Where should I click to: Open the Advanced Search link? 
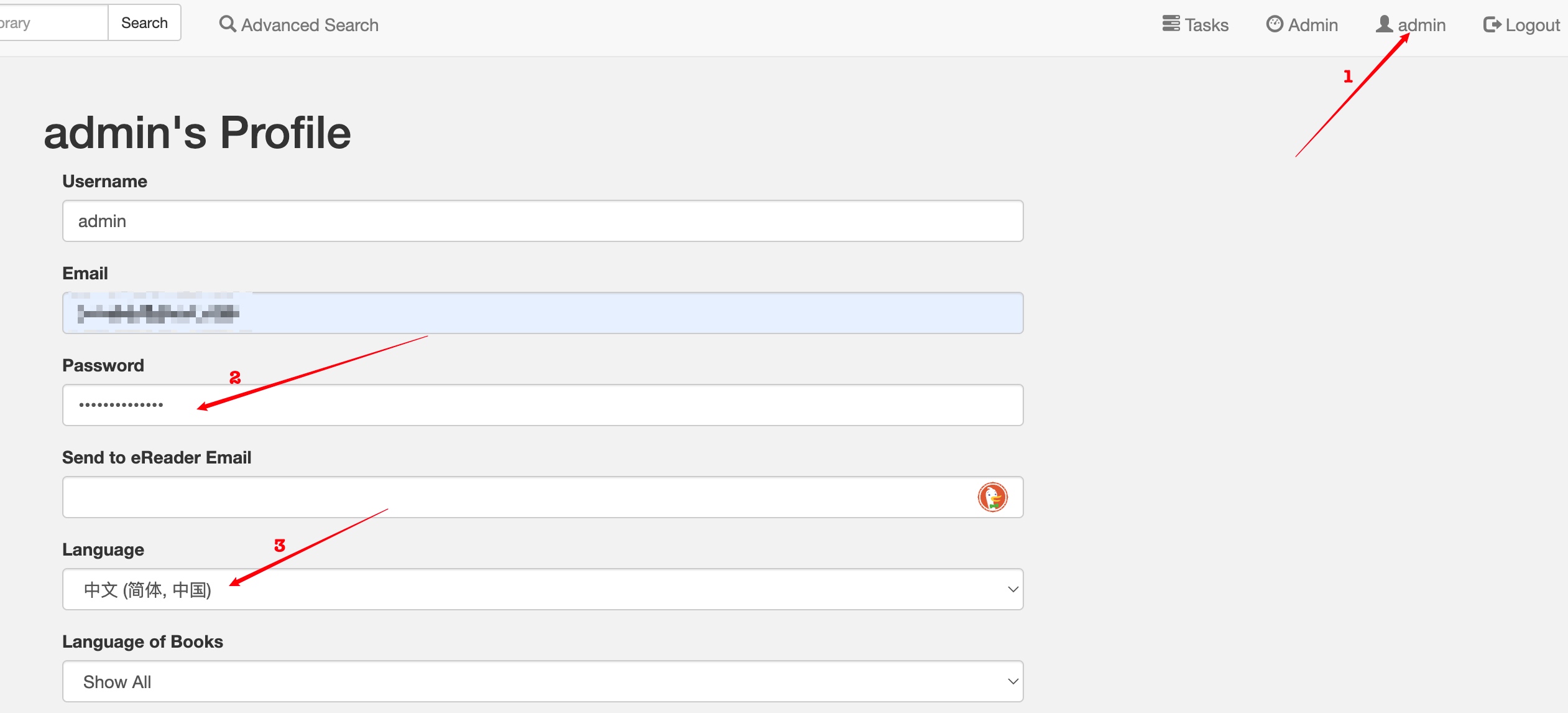(x=299, y=24)
